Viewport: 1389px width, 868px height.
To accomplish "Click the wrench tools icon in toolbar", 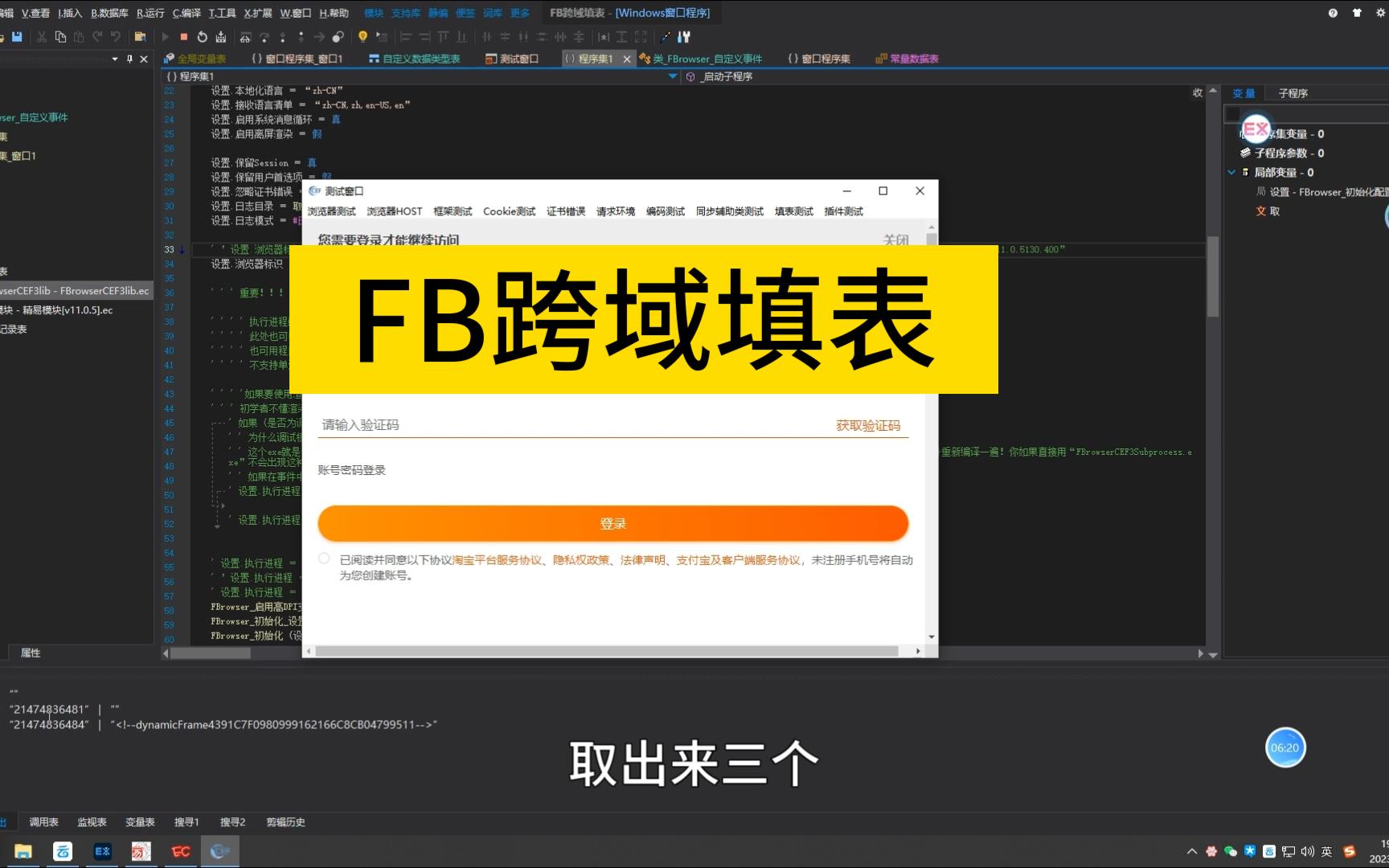I will (684, 37).
